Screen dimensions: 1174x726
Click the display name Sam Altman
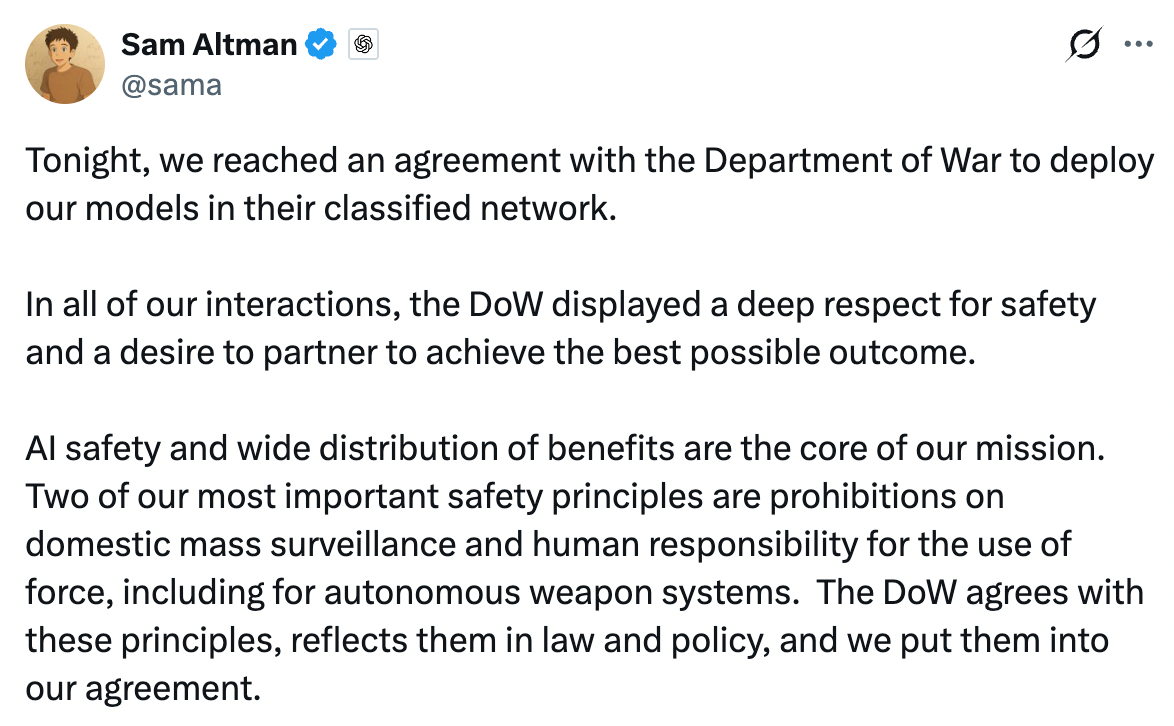(209, 45)
